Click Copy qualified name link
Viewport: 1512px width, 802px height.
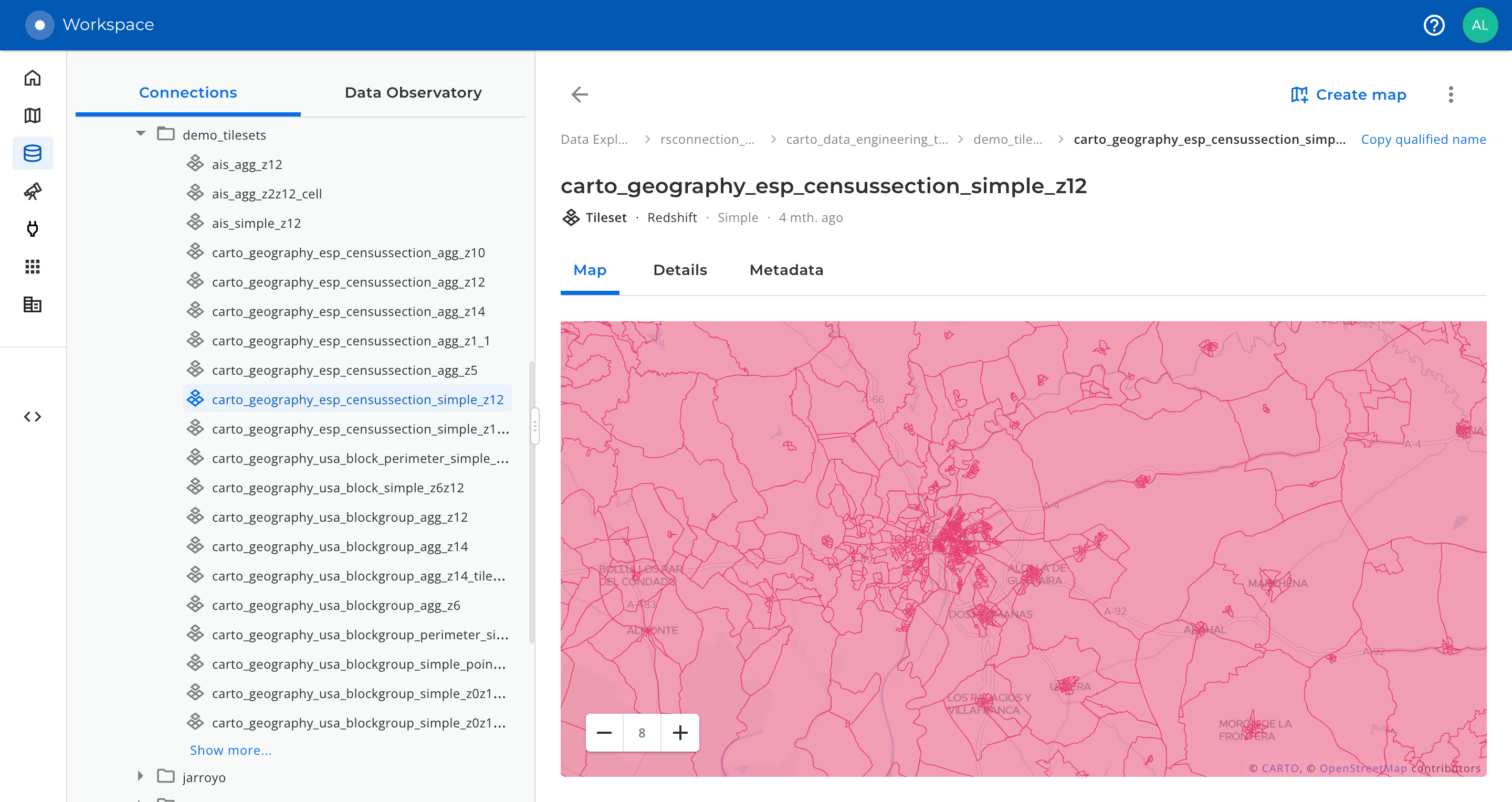point(1423,140)
